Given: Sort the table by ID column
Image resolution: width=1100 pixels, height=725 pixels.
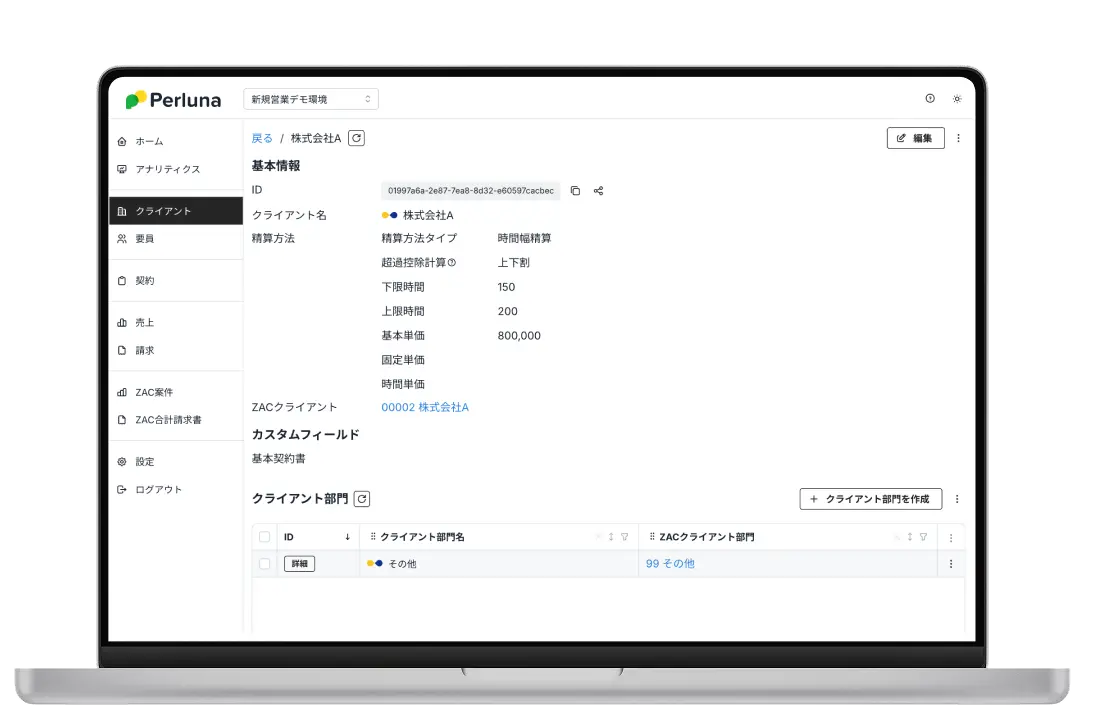Looking at the screenshot, I should [347, 537].
